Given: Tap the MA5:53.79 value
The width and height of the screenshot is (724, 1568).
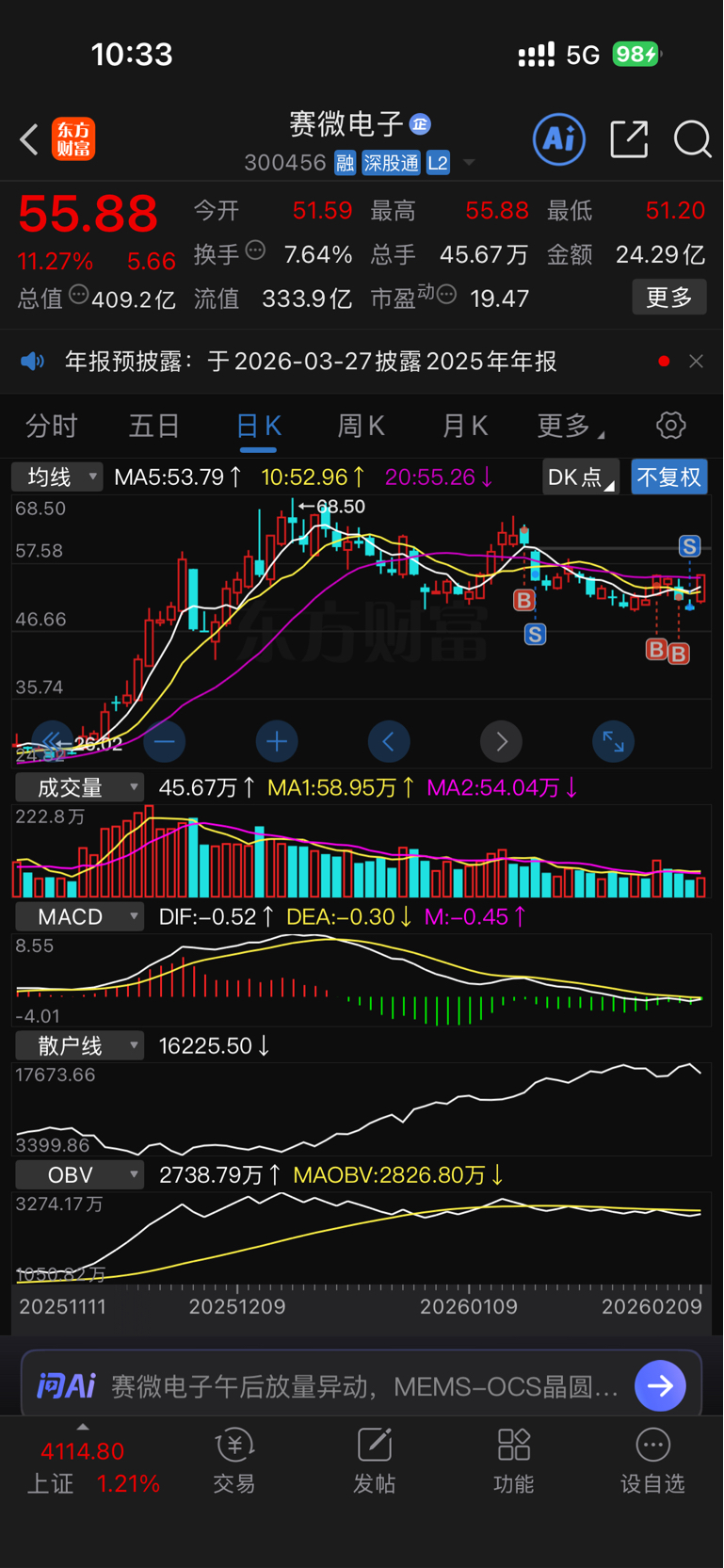Looking at the screenshot, I should pos(178,477).
